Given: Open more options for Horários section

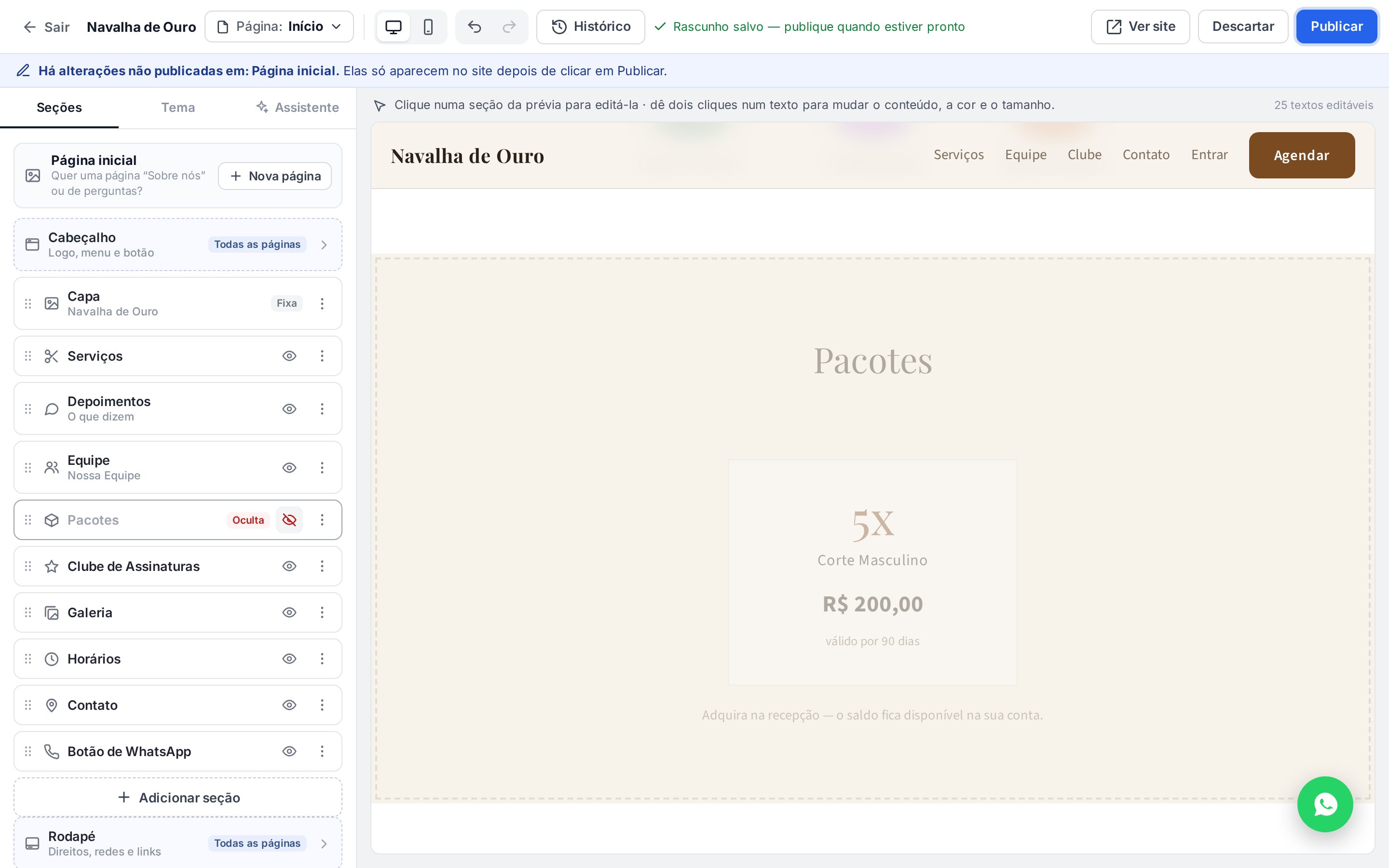Looking at the screenshot, I should coord(322,658).
